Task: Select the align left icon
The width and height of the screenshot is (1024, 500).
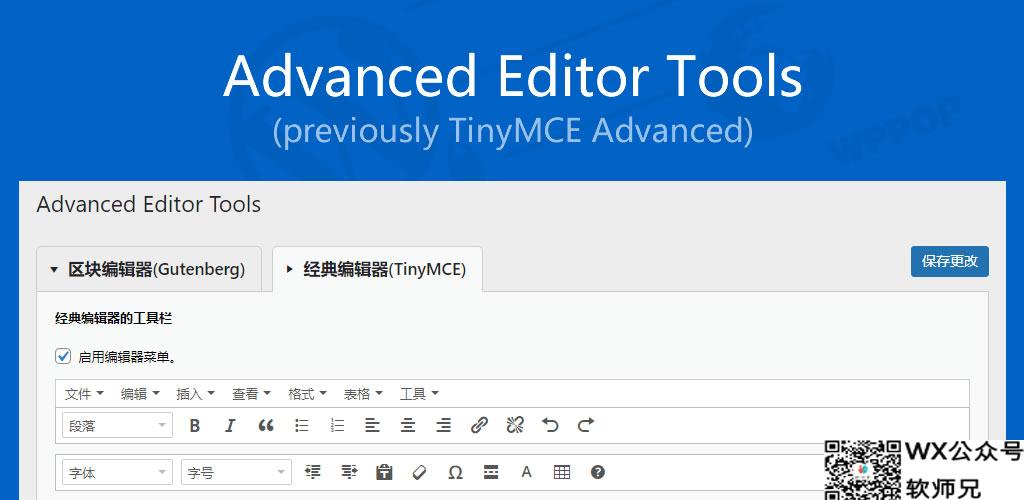Action: coord(372,426)
